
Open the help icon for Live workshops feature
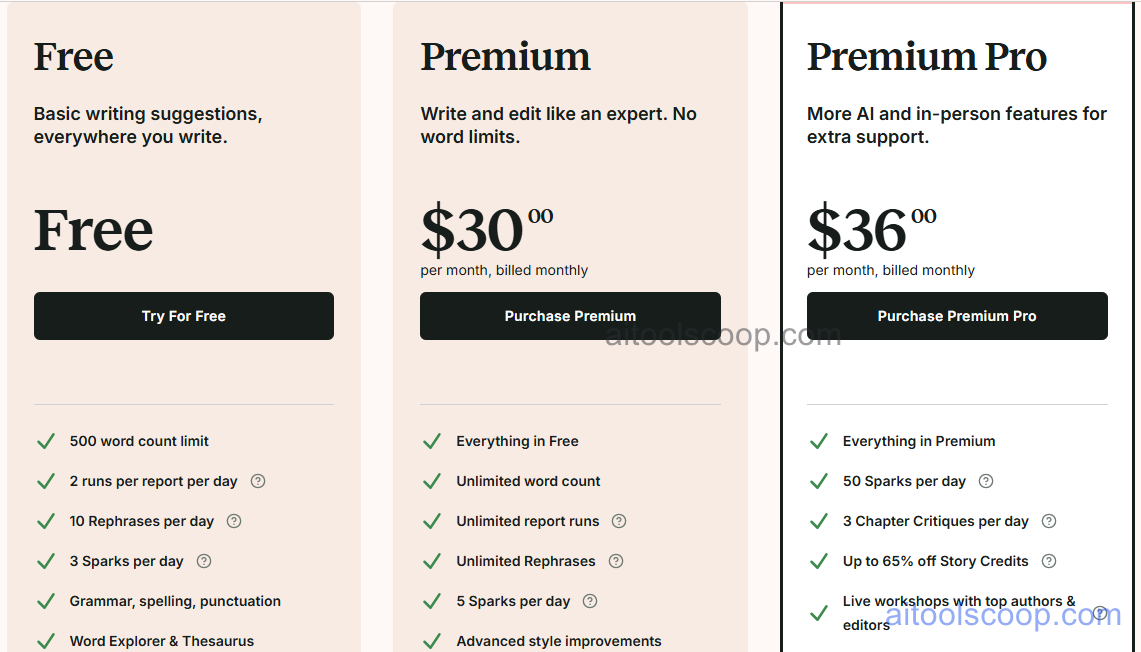pyautogui.click(x=1101, y=611)
